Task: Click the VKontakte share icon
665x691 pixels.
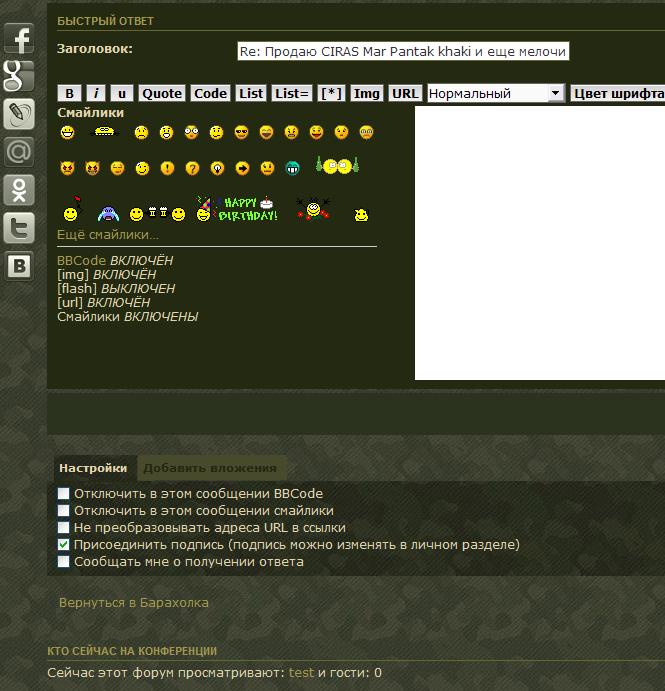Action: (20, 265)
